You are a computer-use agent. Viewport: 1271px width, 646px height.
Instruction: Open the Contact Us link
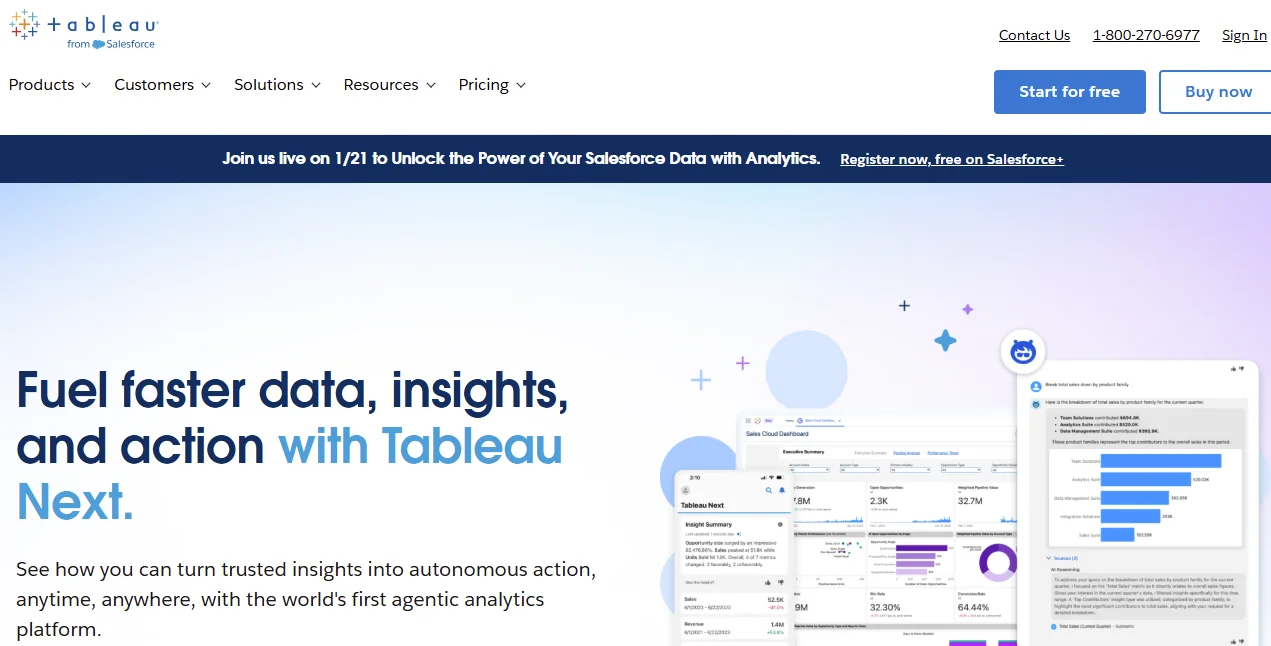[x=1034, y=35]
